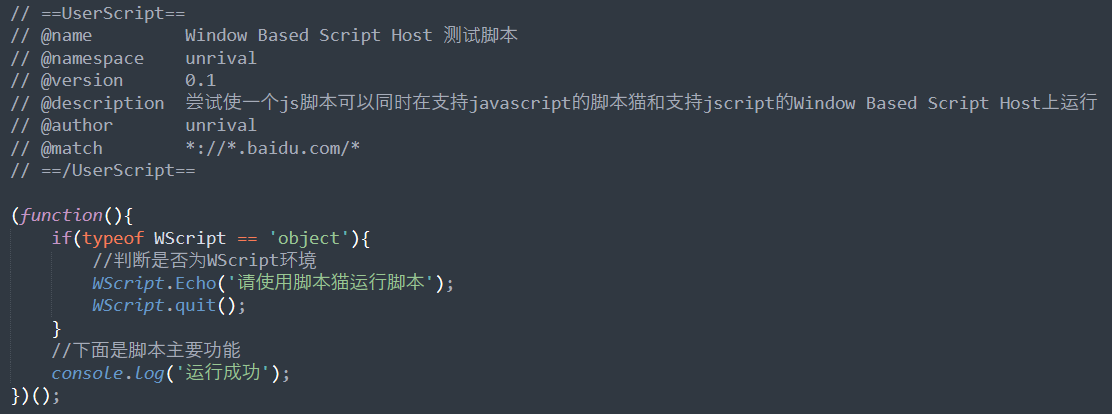Click the '请使用脚本猫运行脚本' string
Screen dimensions: 1112x414
click(x=330, y=283)
